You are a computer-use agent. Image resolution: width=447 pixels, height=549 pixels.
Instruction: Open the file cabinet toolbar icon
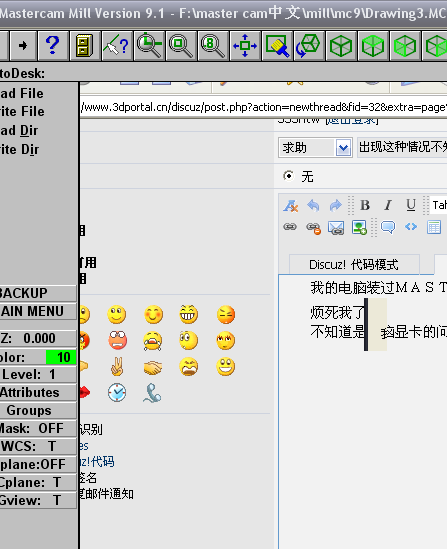84,46
